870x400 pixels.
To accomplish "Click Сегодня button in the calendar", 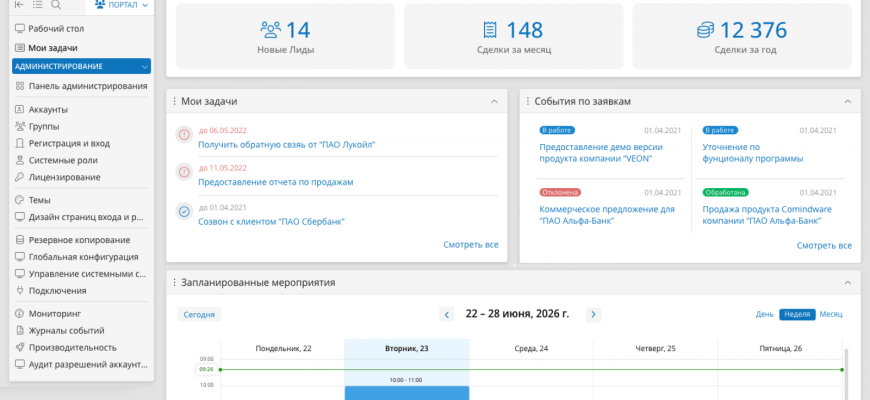I will (x=198, y=314).
